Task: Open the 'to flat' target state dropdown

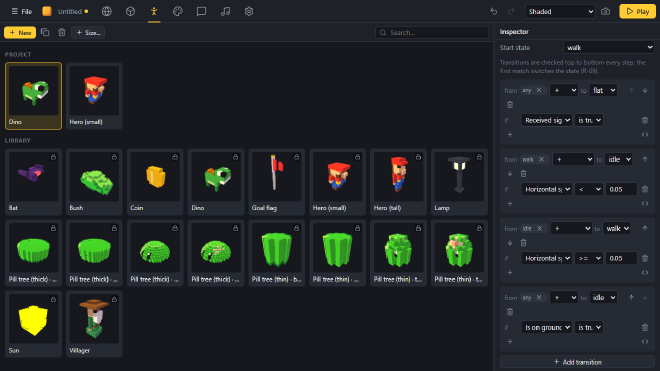Action: click(x=603, y=90)
